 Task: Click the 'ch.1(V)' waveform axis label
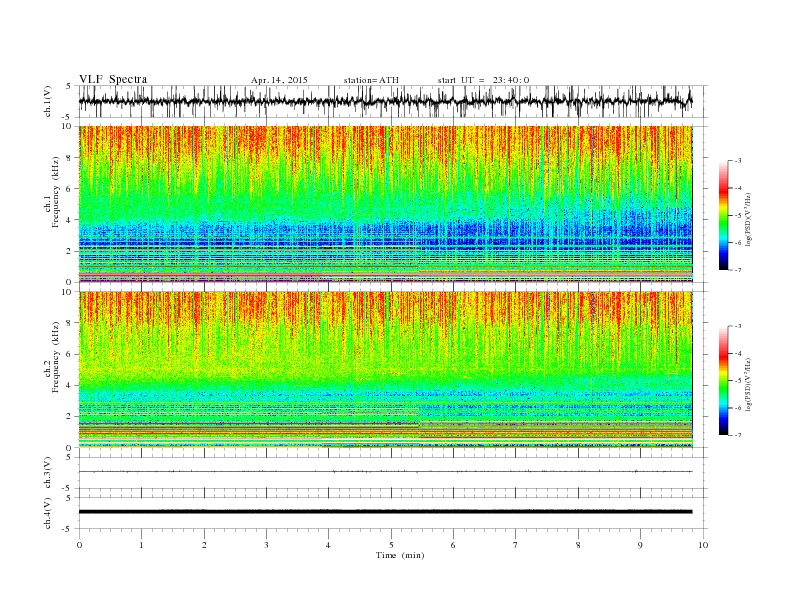coord(48,101)
